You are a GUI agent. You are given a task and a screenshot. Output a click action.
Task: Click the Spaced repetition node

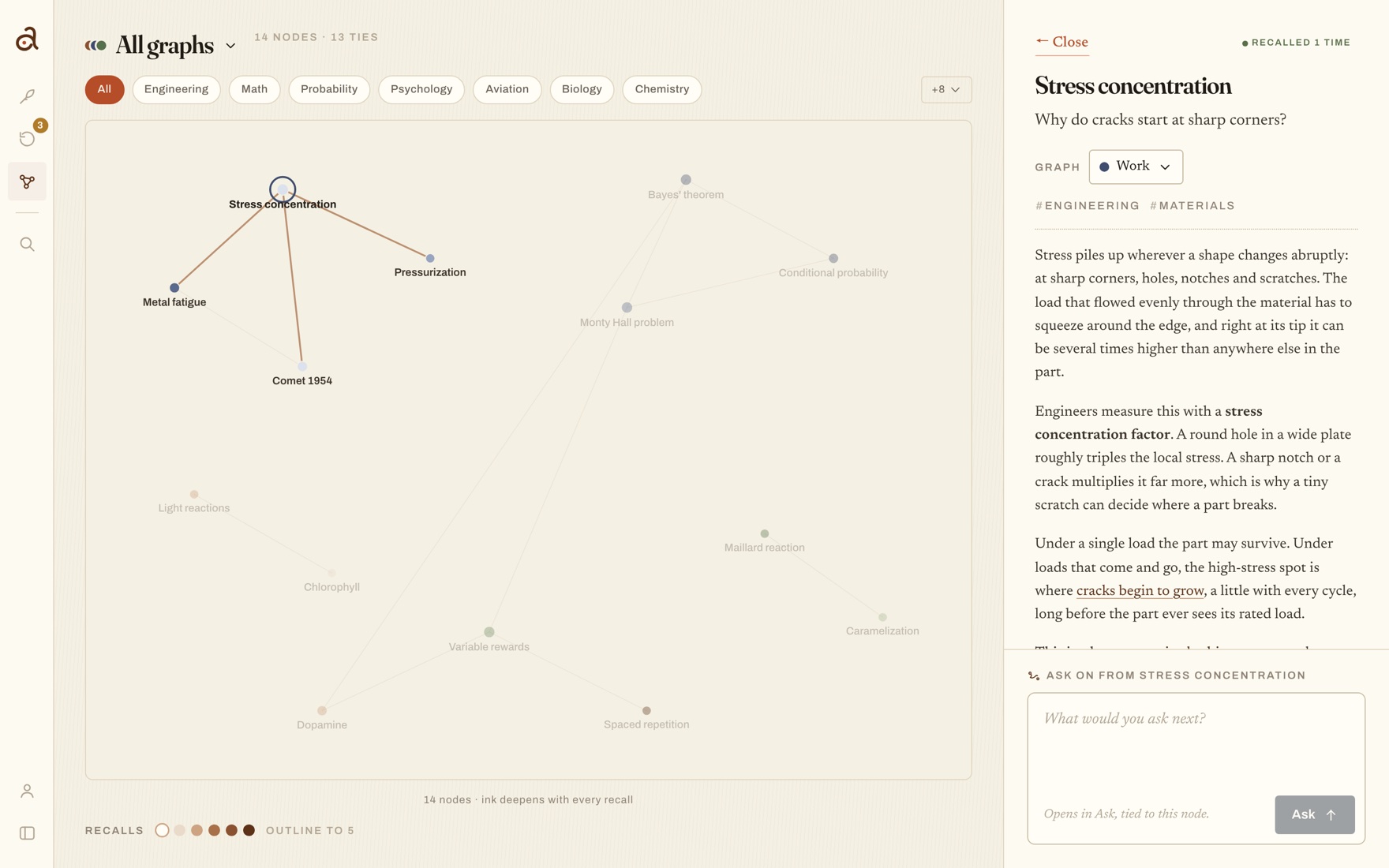pos(646,711)
